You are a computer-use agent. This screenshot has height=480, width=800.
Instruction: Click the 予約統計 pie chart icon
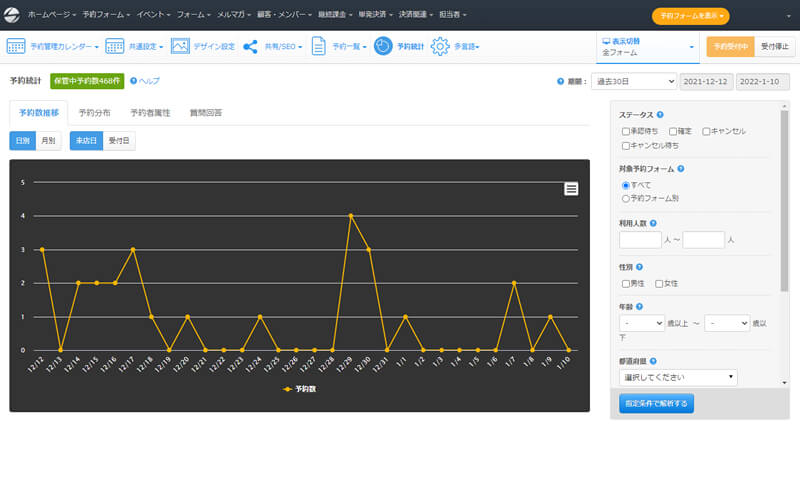[383, 46]
